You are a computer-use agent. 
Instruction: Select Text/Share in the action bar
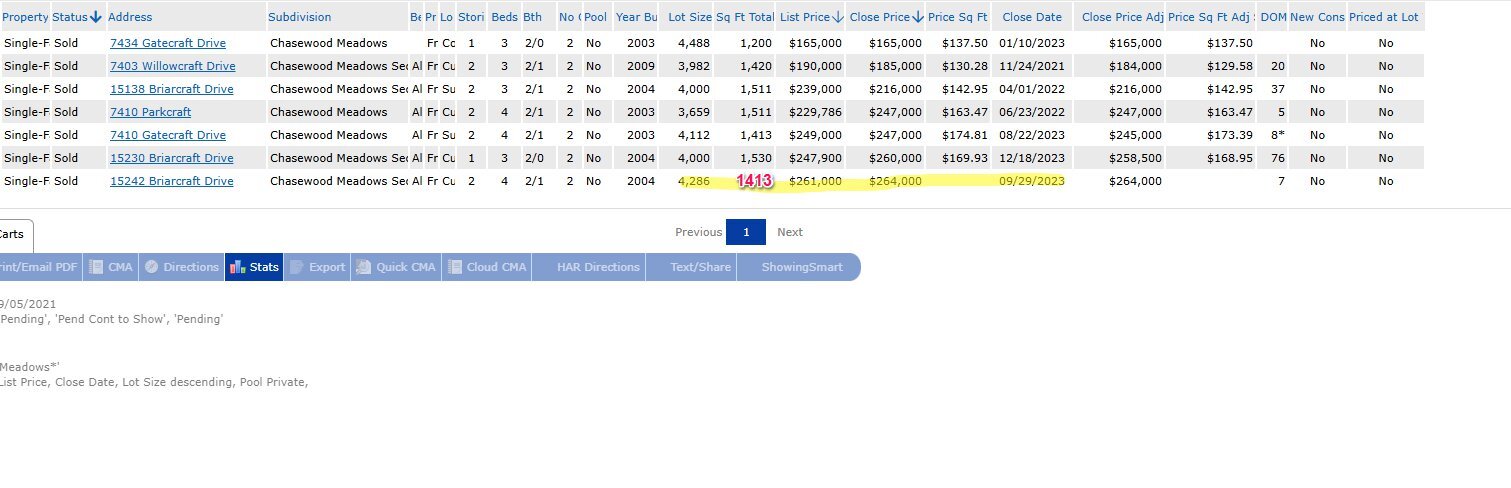point(700,267)
